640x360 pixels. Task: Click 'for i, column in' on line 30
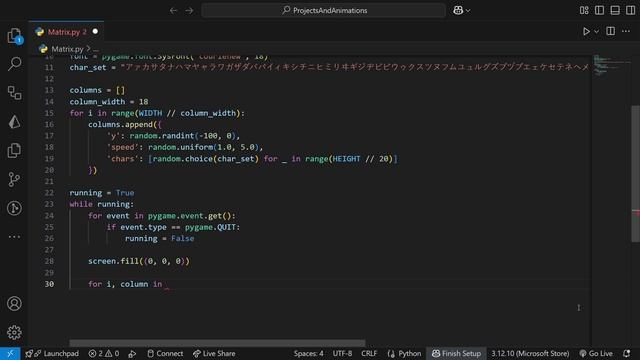coord(125,284)
